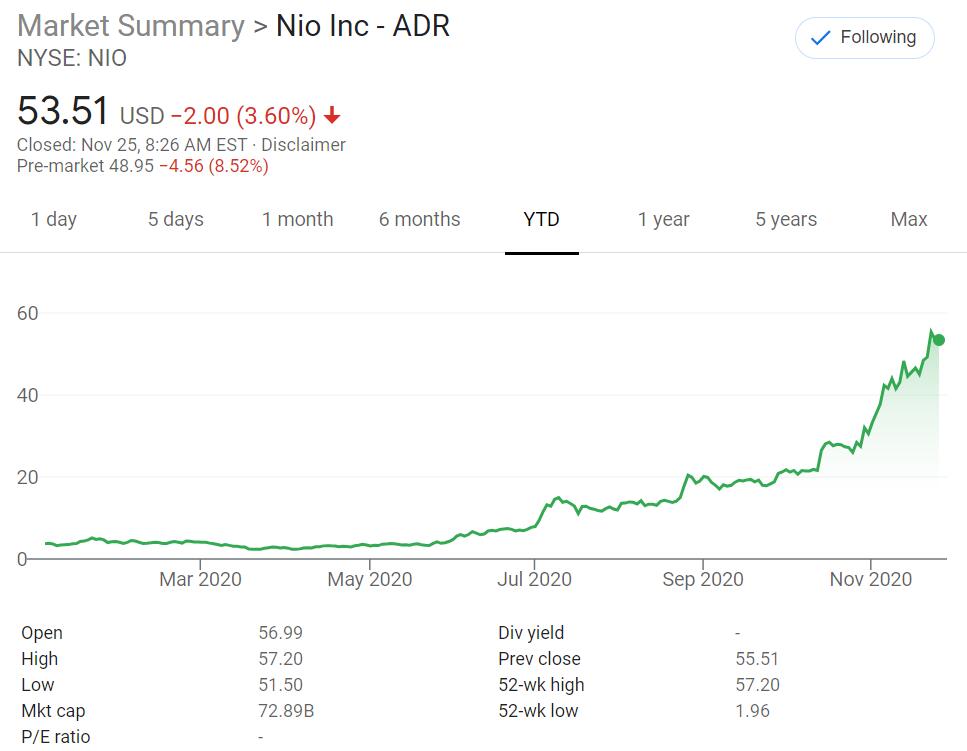Show the 1 month chart range

pos(298,219)
